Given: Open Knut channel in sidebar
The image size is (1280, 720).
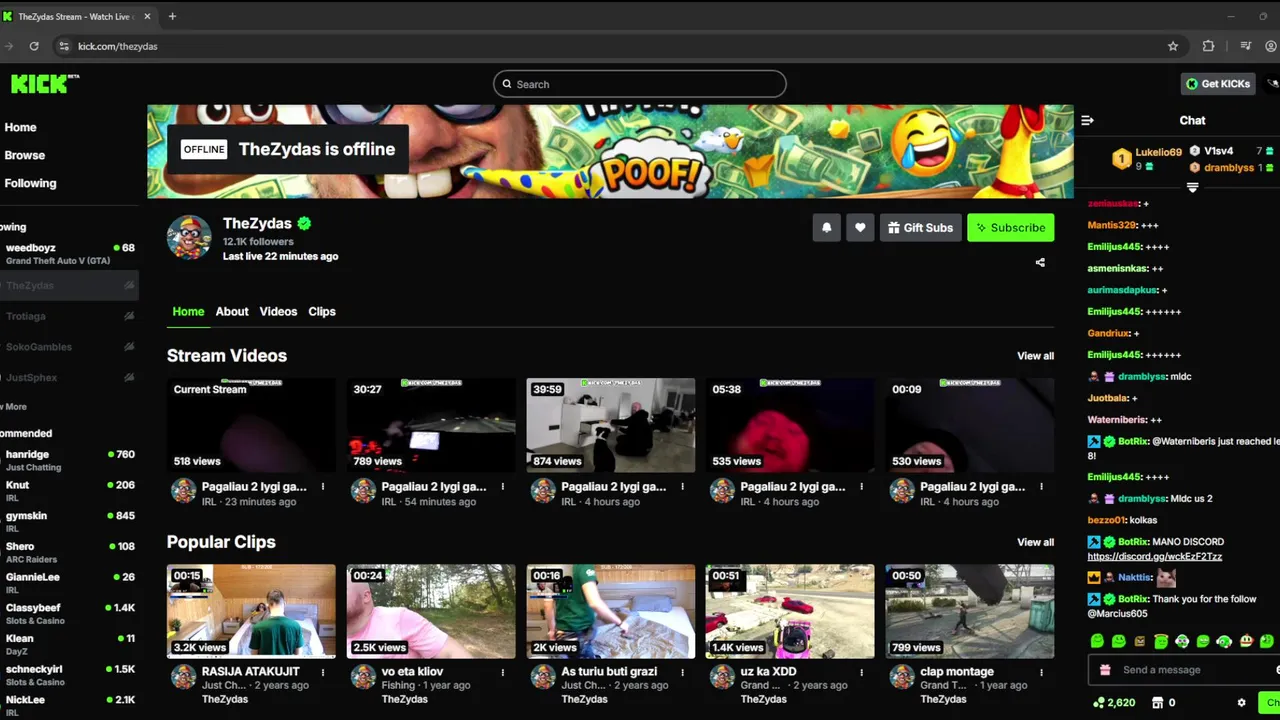Looking at the screenshot, I should [68, 491].
